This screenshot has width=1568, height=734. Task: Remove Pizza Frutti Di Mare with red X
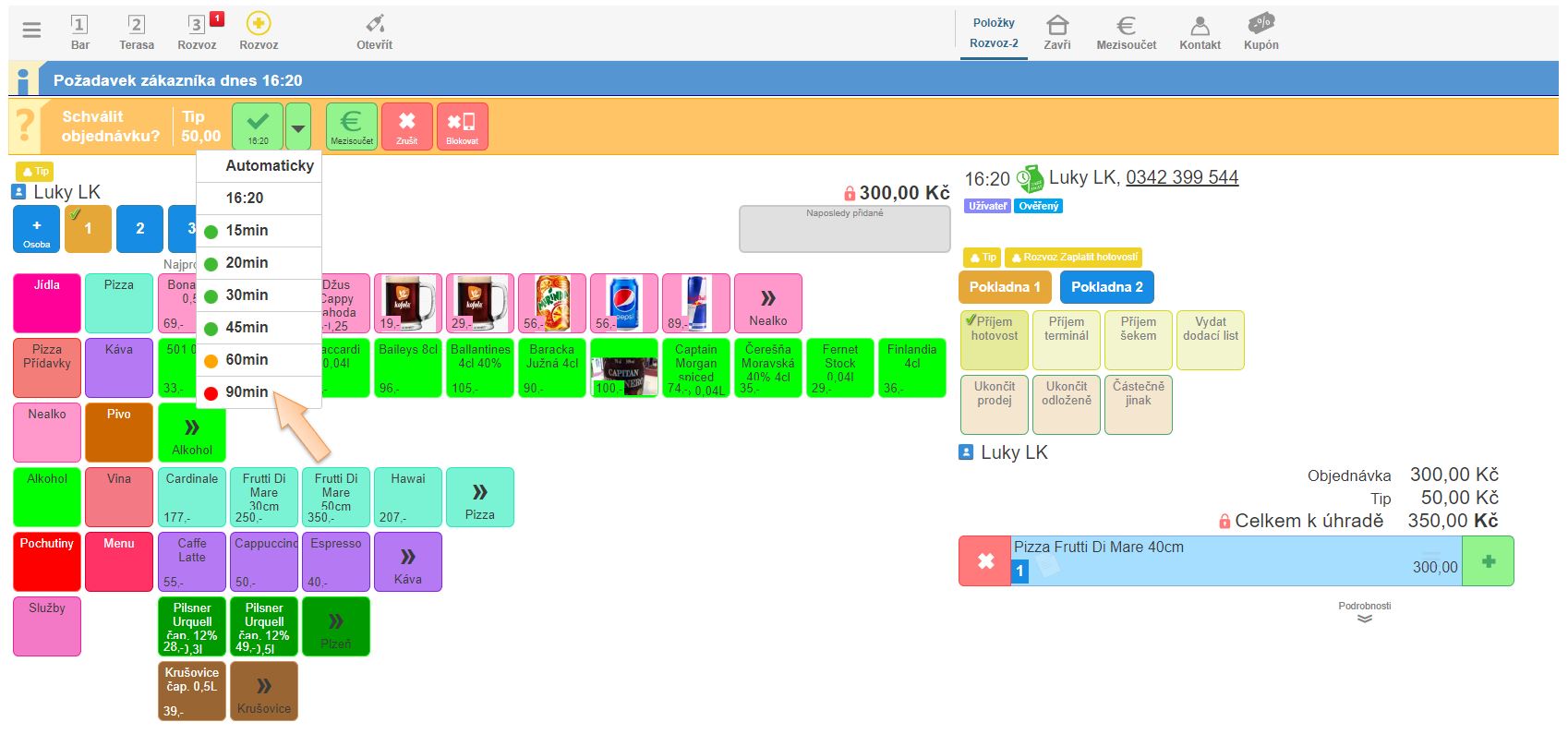(985, 561)
